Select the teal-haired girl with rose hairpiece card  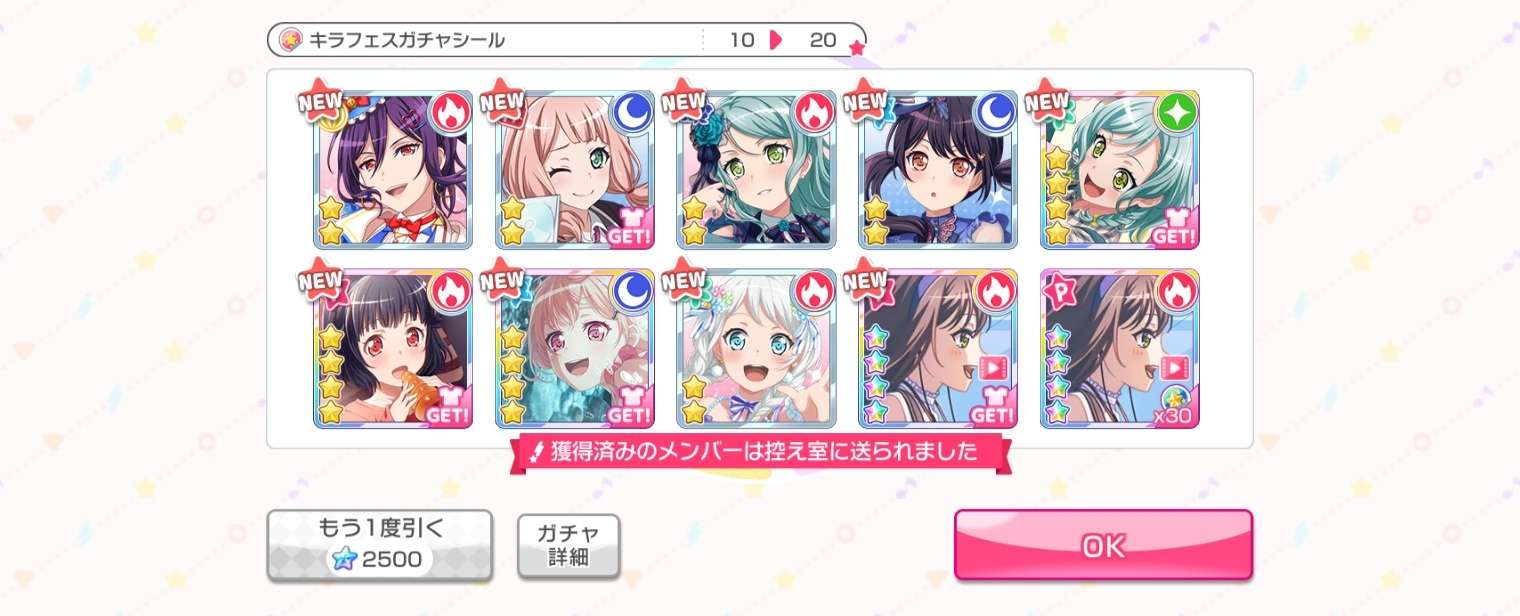tap(757, 170)
